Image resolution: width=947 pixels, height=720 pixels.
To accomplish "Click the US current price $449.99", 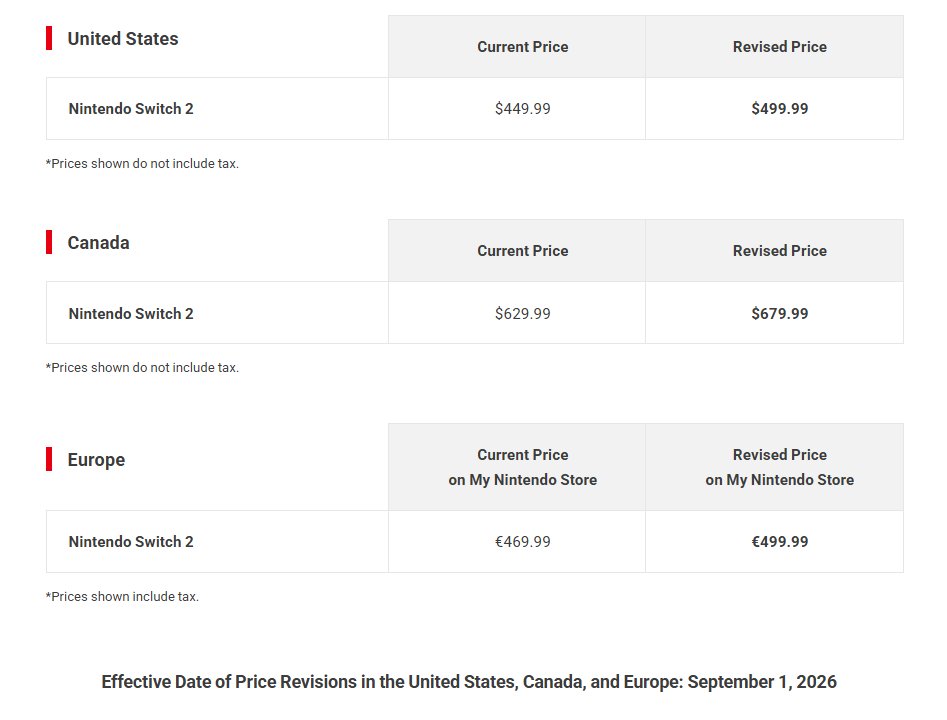I will tap(522, 109).
